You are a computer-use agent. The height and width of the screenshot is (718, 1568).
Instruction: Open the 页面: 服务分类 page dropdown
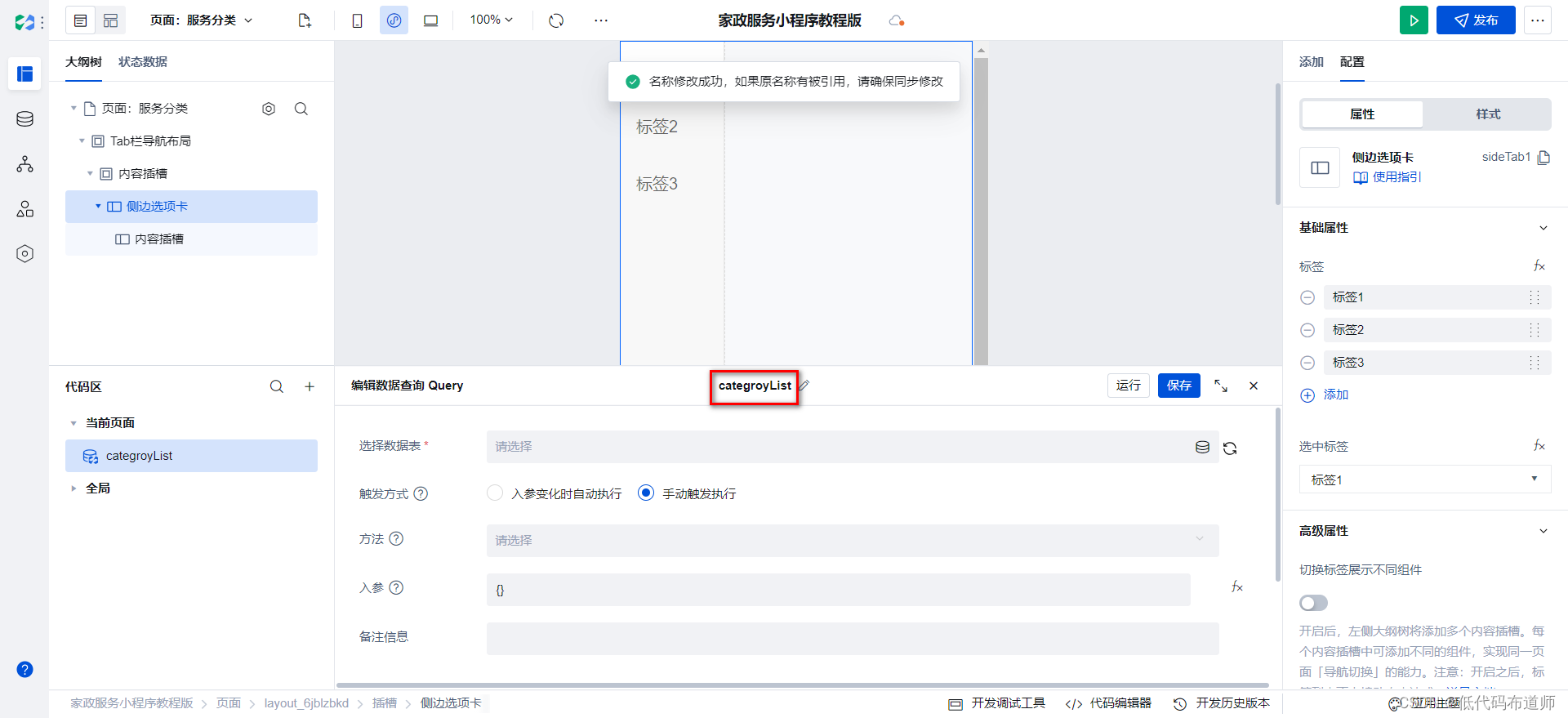point(201,20)
